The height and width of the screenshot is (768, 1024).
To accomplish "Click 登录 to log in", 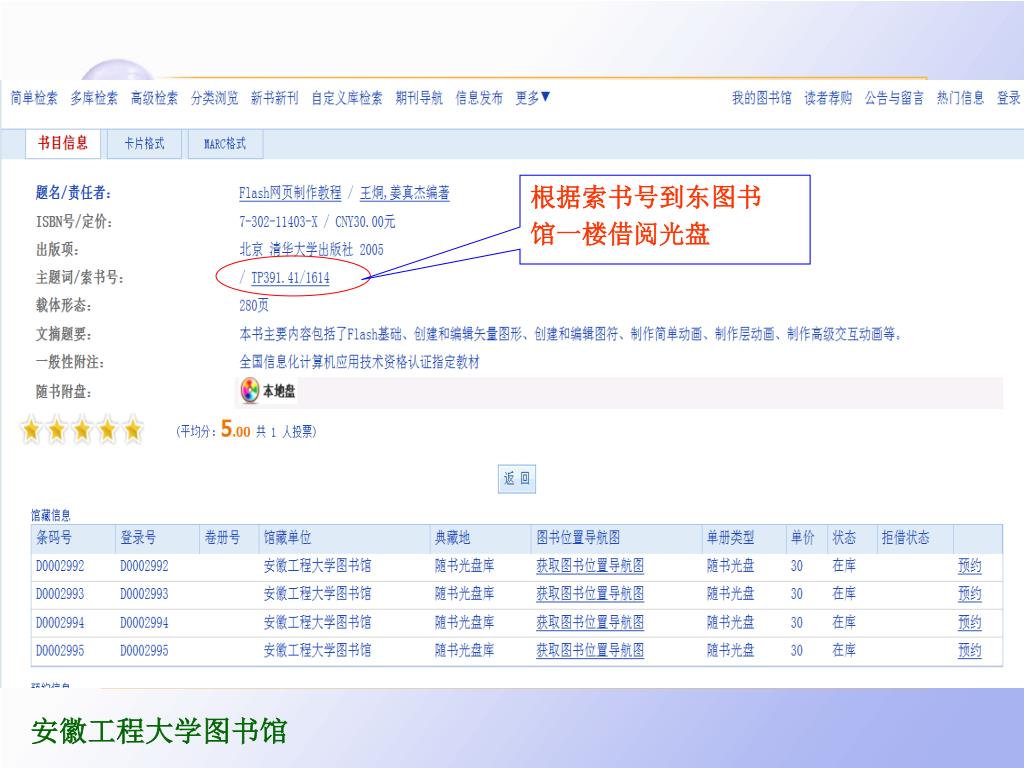I will pos(1008,98).
